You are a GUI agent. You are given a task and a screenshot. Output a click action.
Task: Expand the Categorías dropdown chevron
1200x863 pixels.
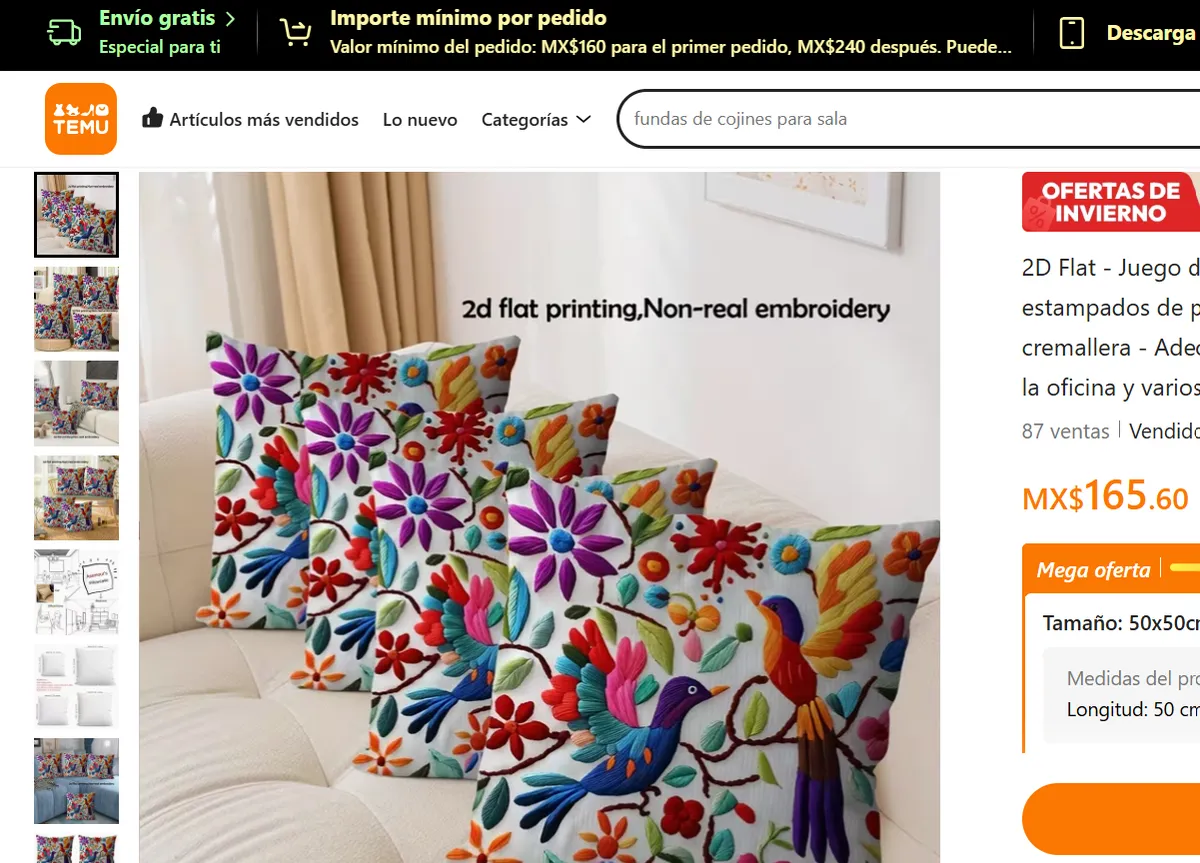point(584,119)
